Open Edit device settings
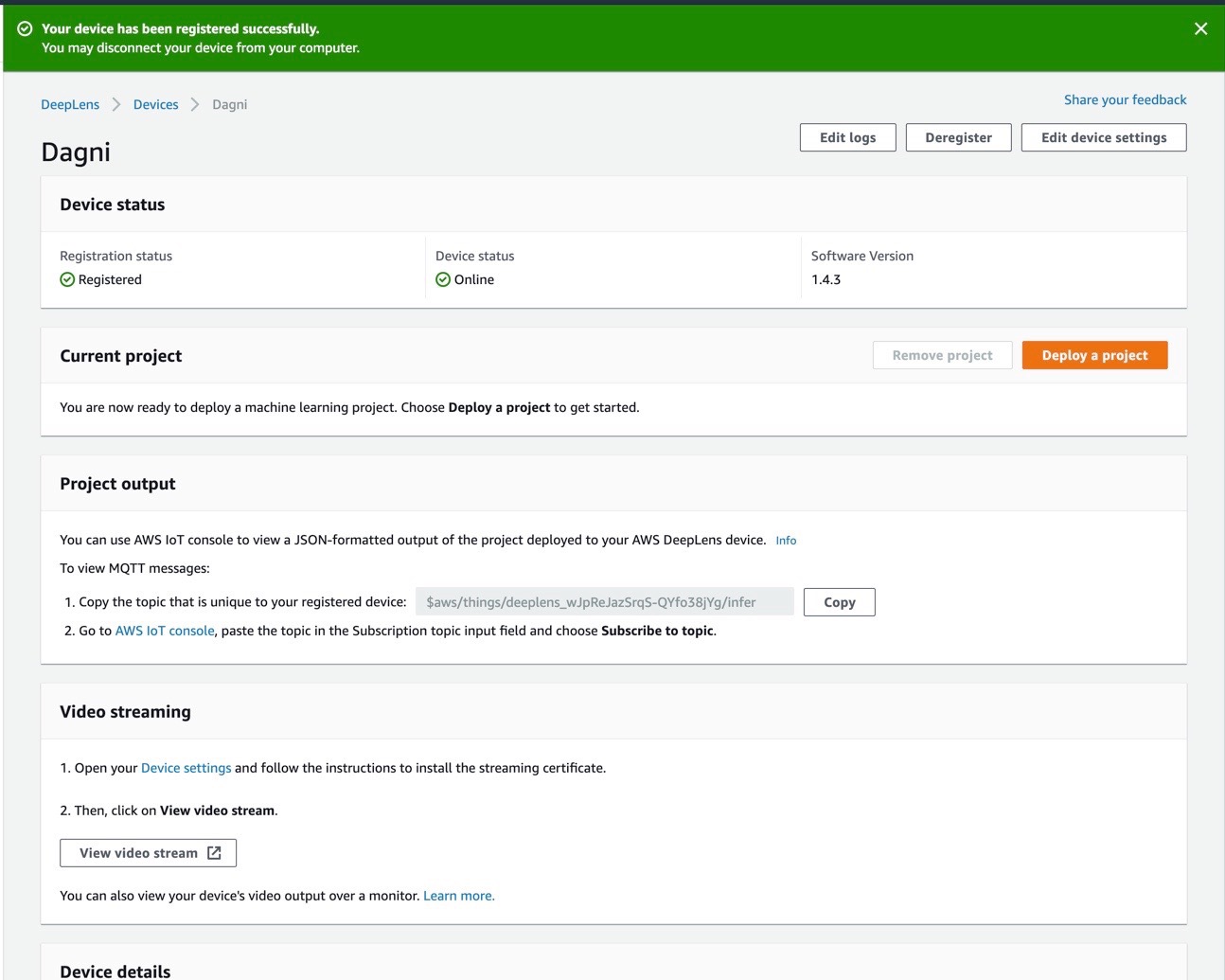 coord(1104,137)
